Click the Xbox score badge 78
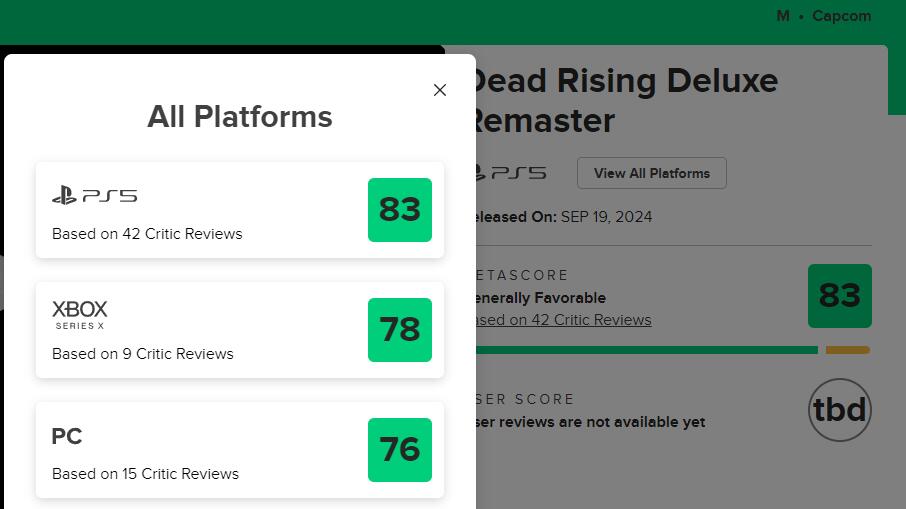Screen dimensions: 906x509 pyautogui.click(x=399, y=330)
